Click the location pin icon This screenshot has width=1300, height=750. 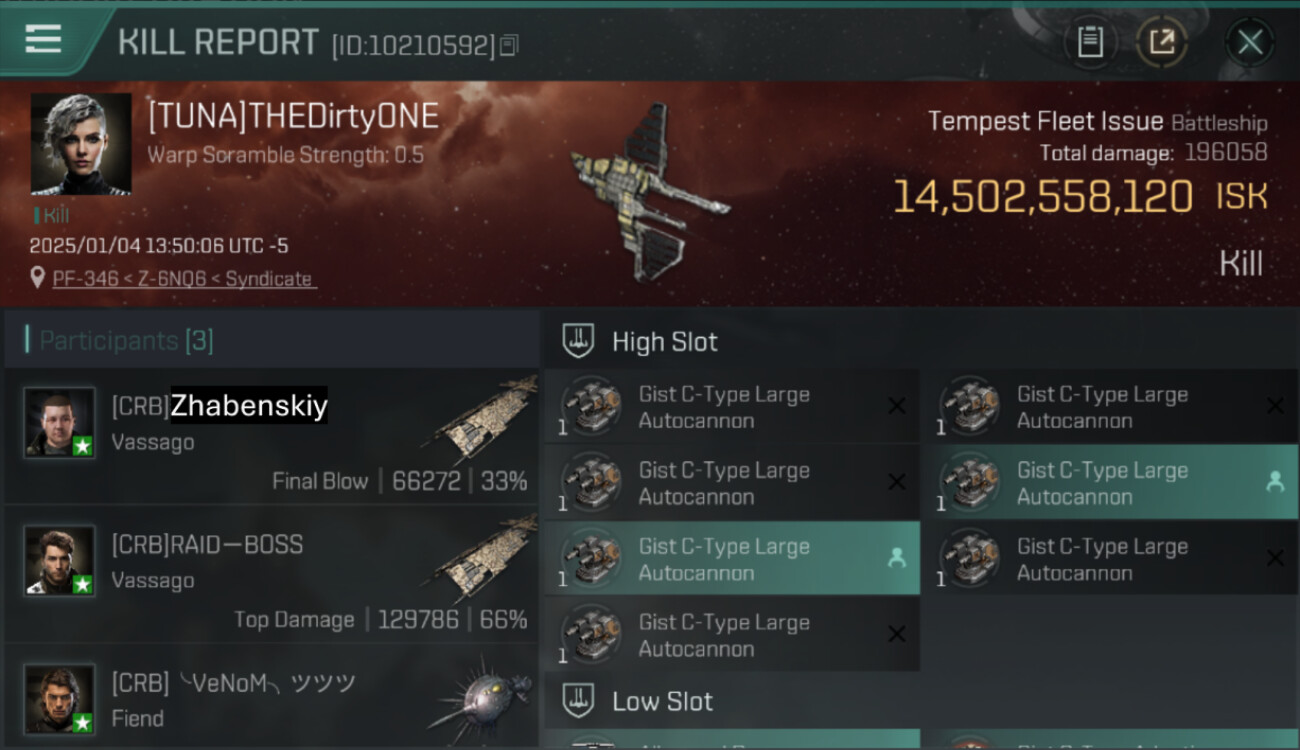38,278
